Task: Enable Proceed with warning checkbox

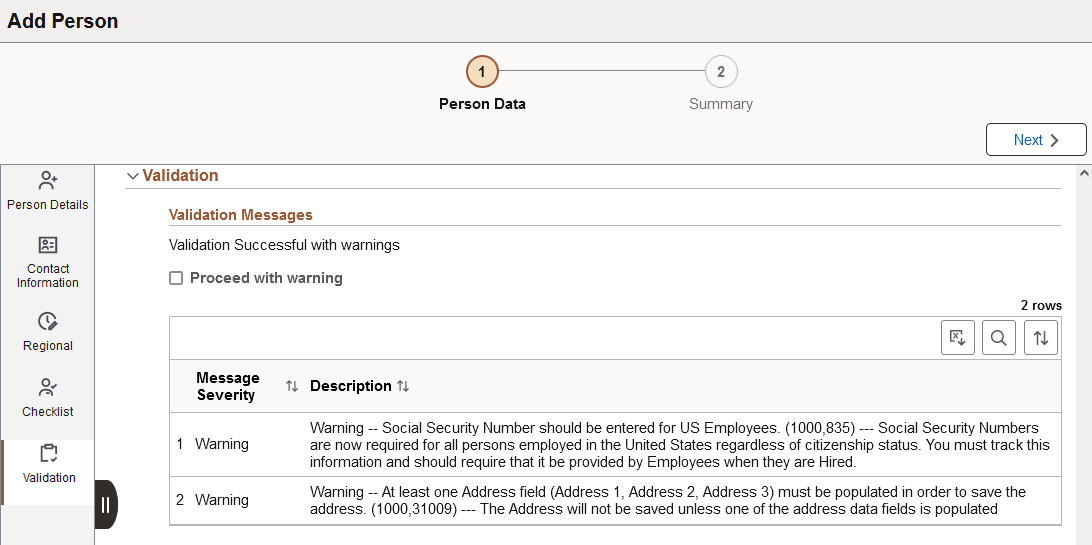Action: pos(176,278)
